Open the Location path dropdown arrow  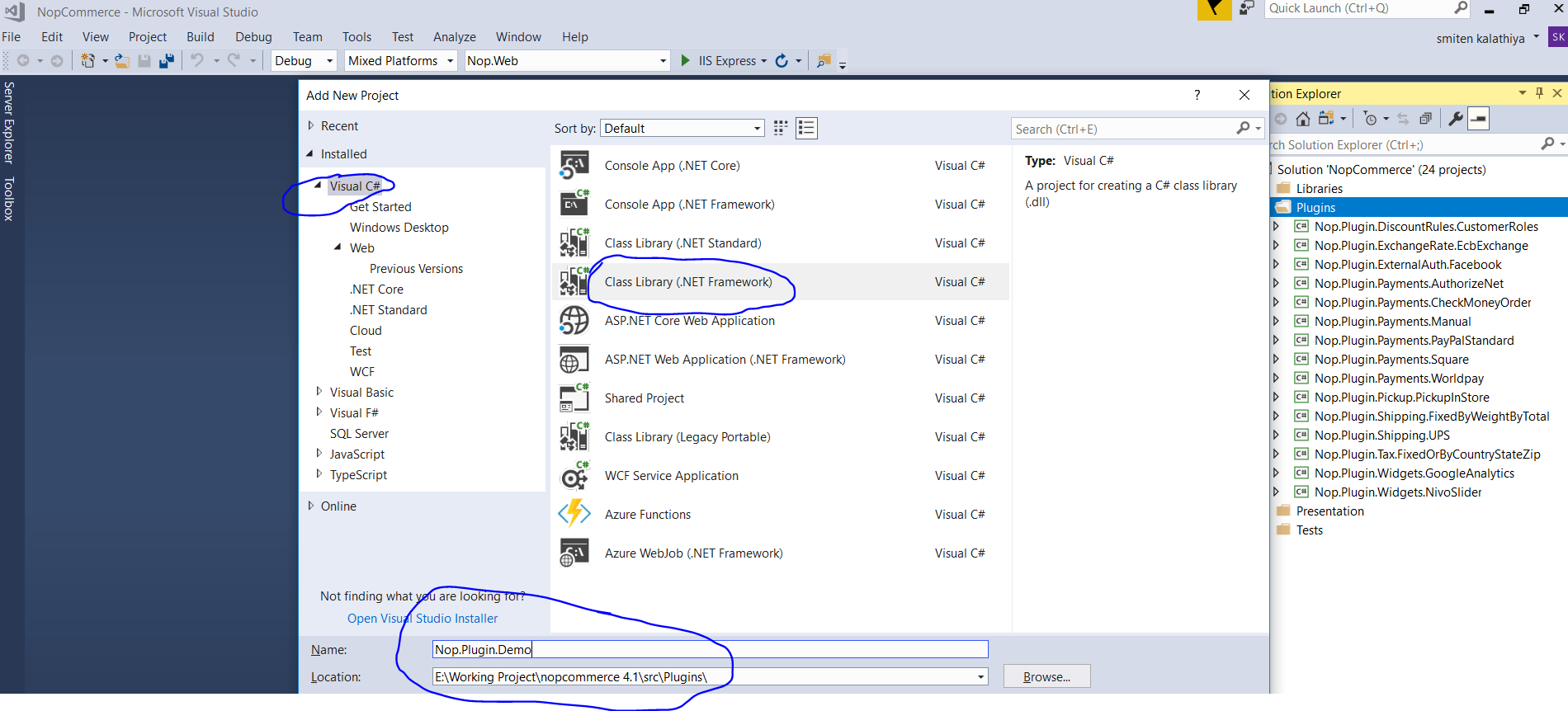(x=980, y=676)
